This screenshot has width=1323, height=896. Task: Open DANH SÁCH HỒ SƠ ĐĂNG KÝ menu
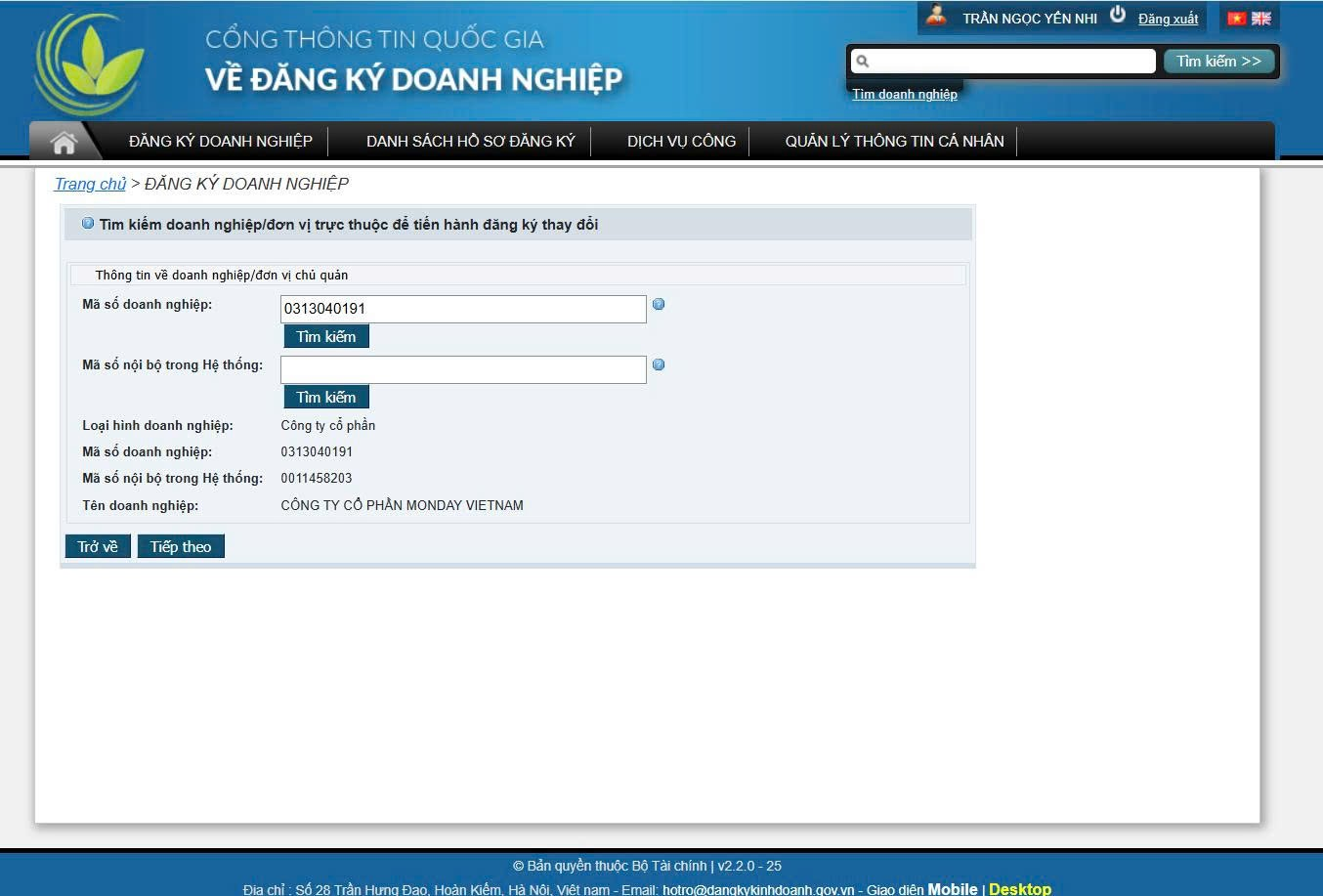coord(470,142)
